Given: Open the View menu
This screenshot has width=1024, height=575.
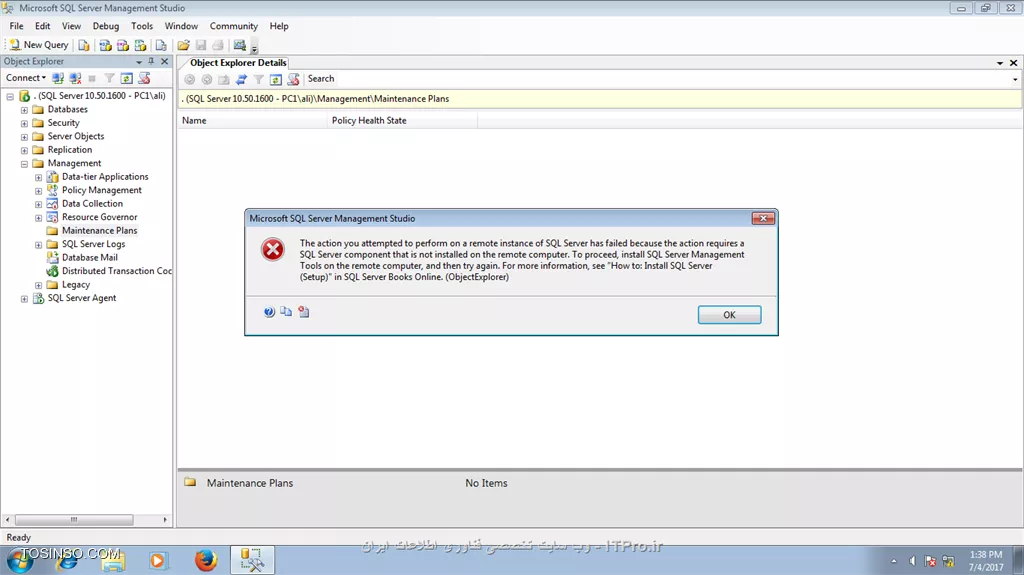Looking at the screenshot, I should 71,26.
